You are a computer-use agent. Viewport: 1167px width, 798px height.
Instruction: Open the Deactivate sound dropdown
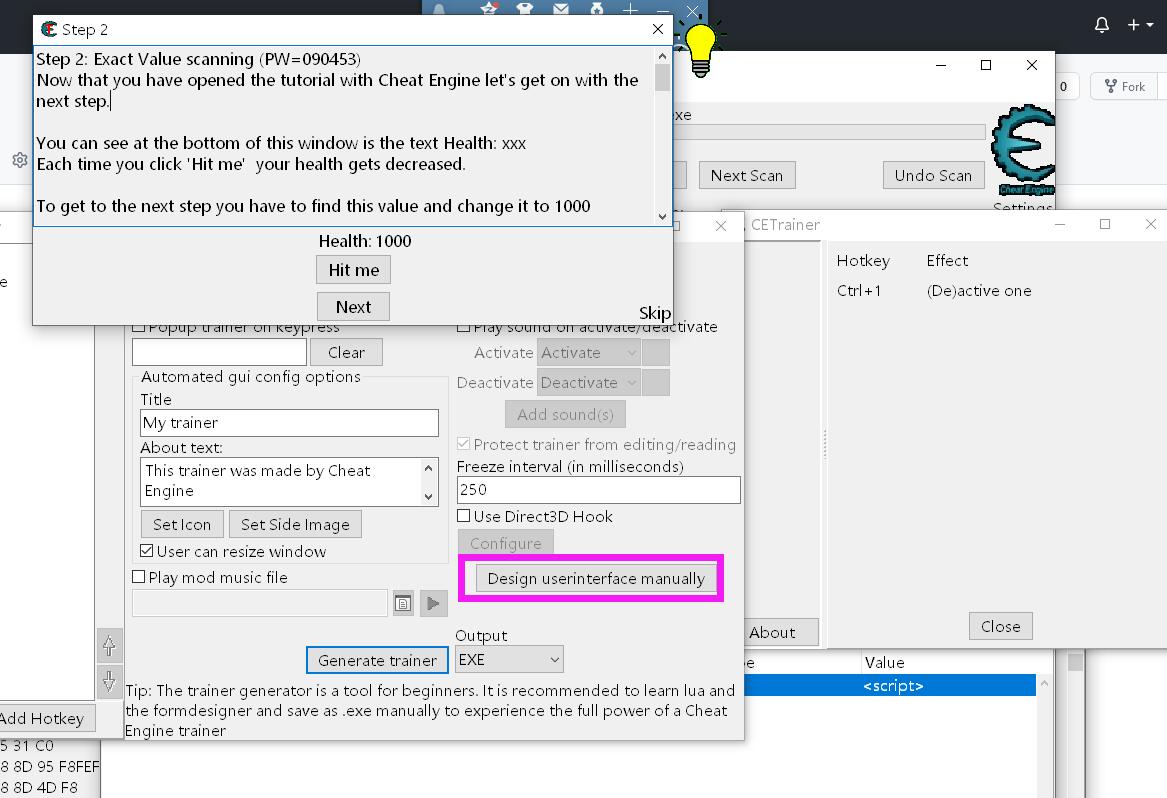point(588,382)
